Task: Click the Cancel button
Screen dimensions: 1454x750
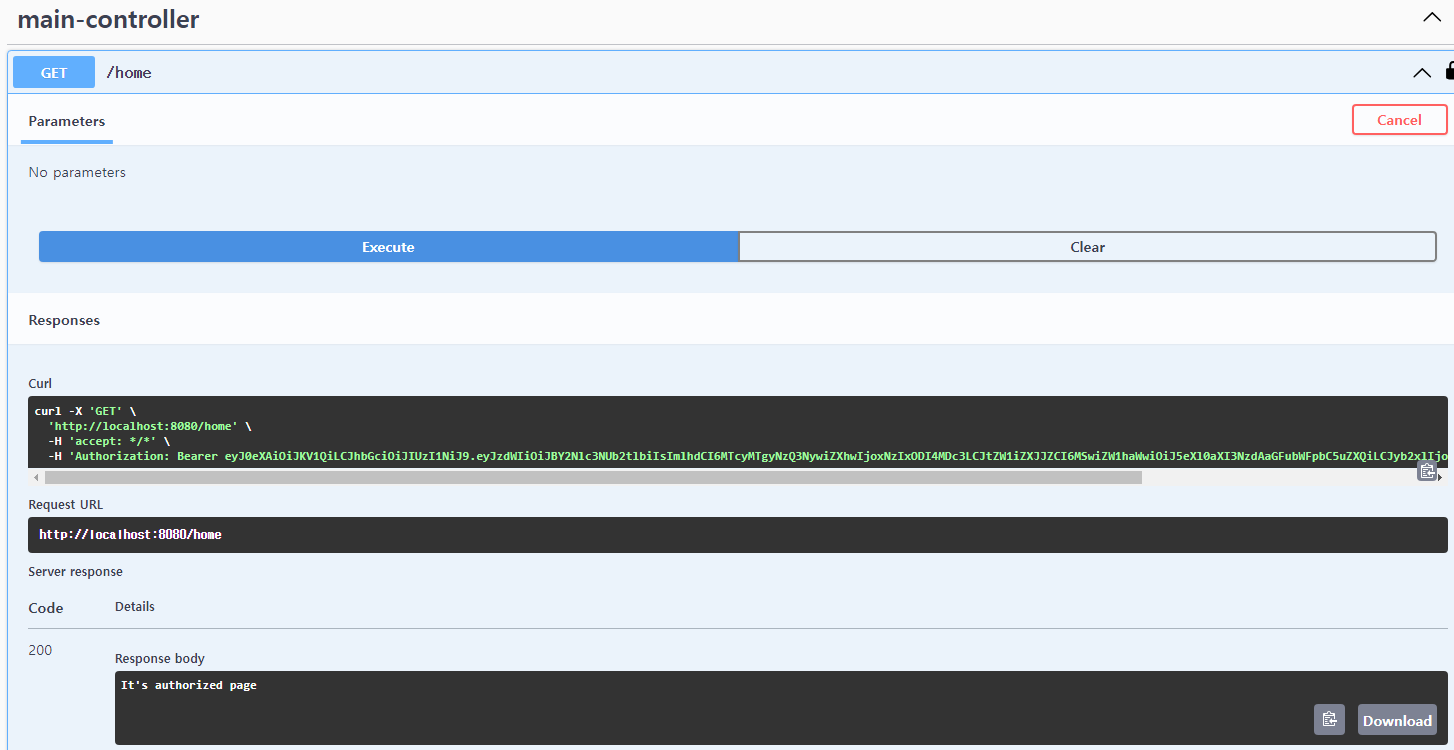Action: 1399,120
